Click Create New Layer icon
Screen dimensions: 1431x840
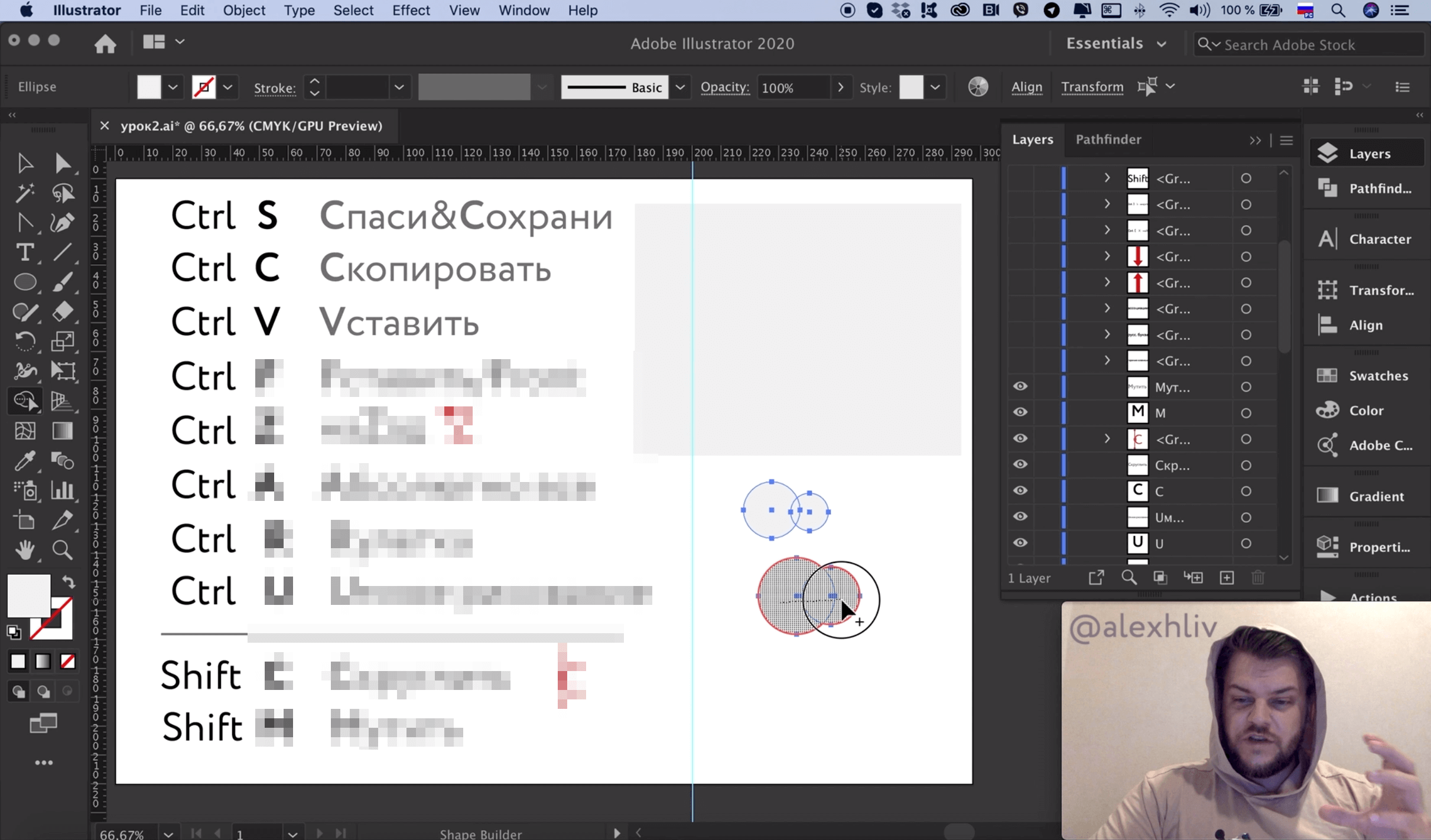coord(1227,578)
